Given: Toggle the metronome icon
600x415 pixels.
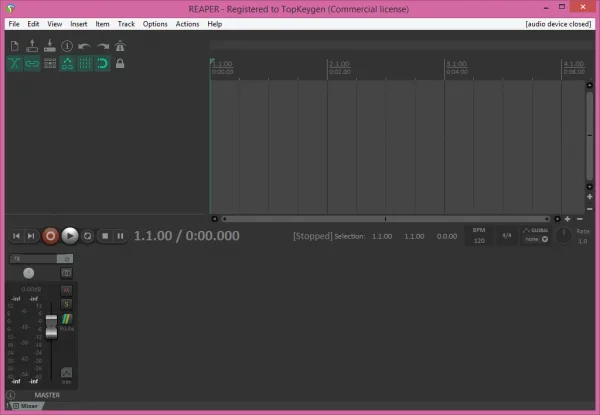Looking at the screenshot, I should (x=120, y=46).
